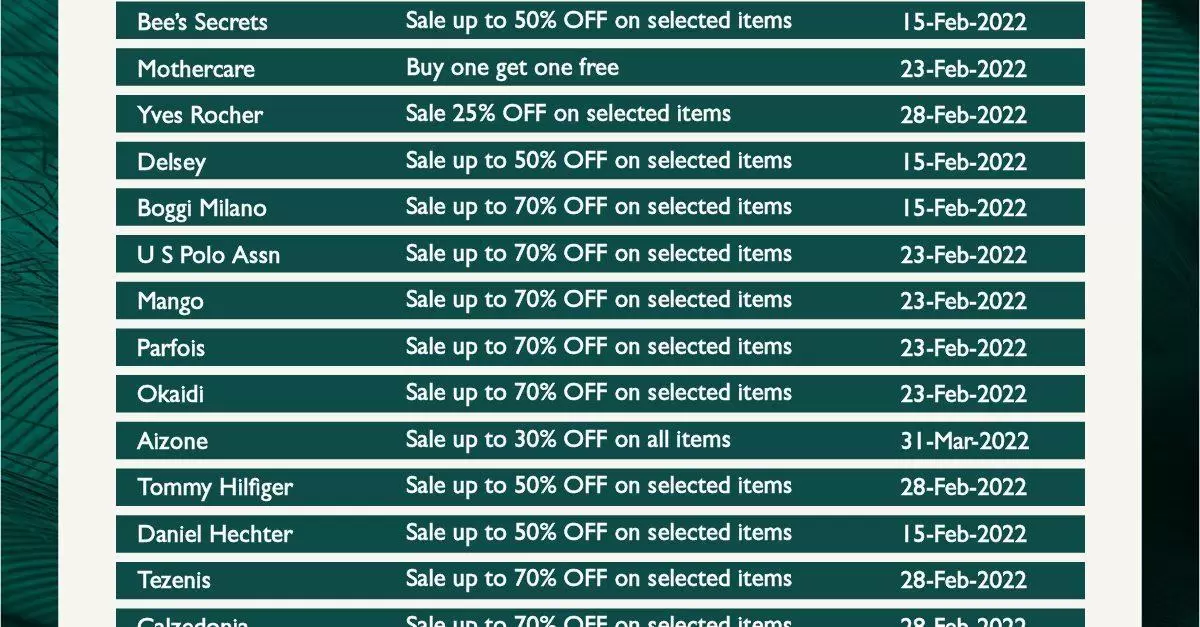1200x627 pixels.
Task: Select the Tommy Hilfiger brand name
Action: [215, 487]
